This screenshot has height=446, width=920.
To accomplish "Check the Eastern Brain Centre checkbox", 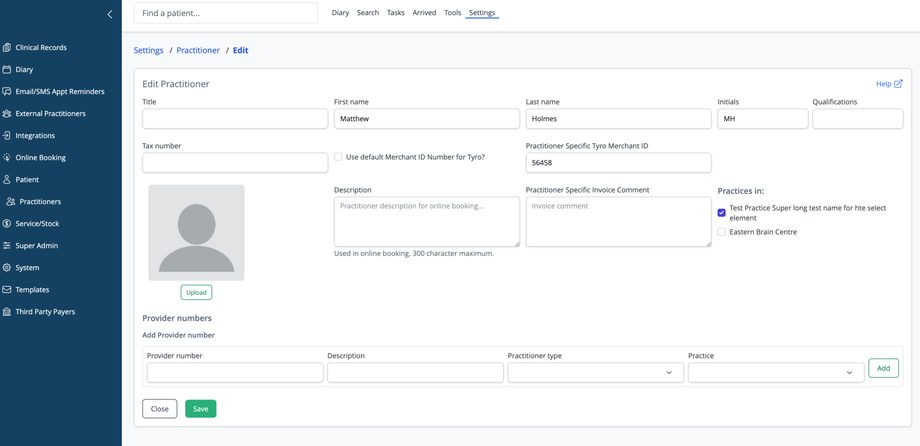I will coord(722,232).
